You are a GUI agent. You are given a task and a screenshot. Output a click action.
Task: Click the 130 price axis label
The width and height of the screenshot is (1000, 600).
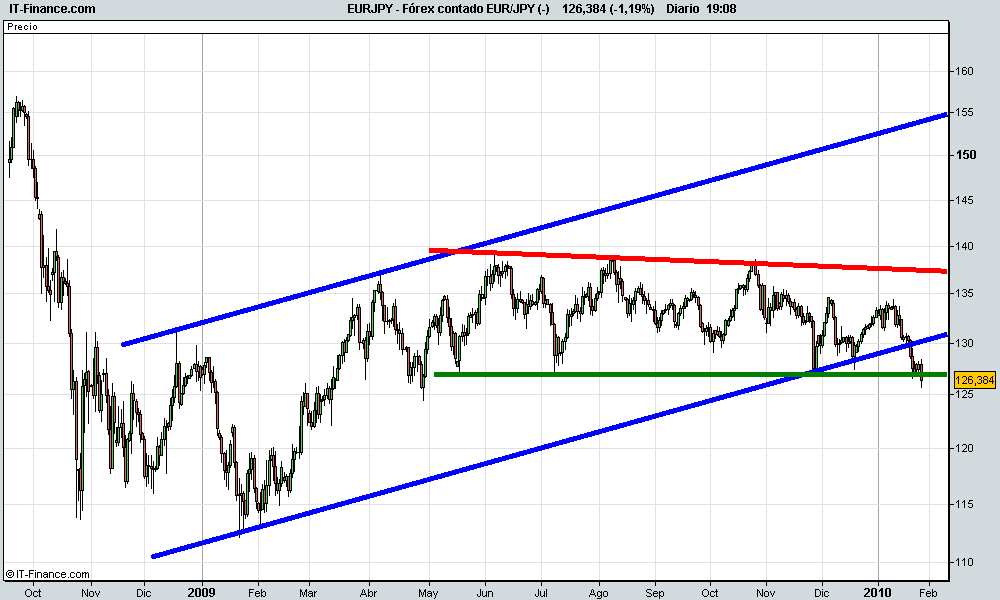tap(965, 343)
